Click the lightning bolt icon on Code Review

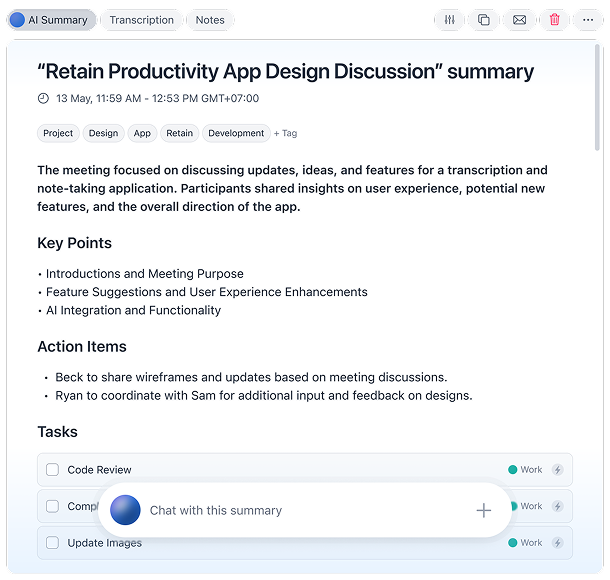(557, 470)
